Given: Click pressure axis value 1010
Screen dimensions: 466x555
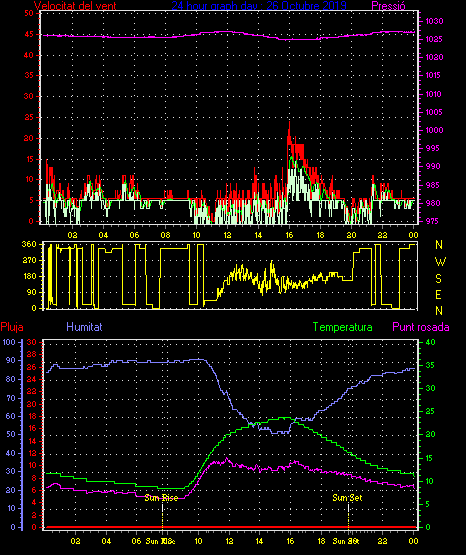Looking at the screenshot, I should 434,94.
